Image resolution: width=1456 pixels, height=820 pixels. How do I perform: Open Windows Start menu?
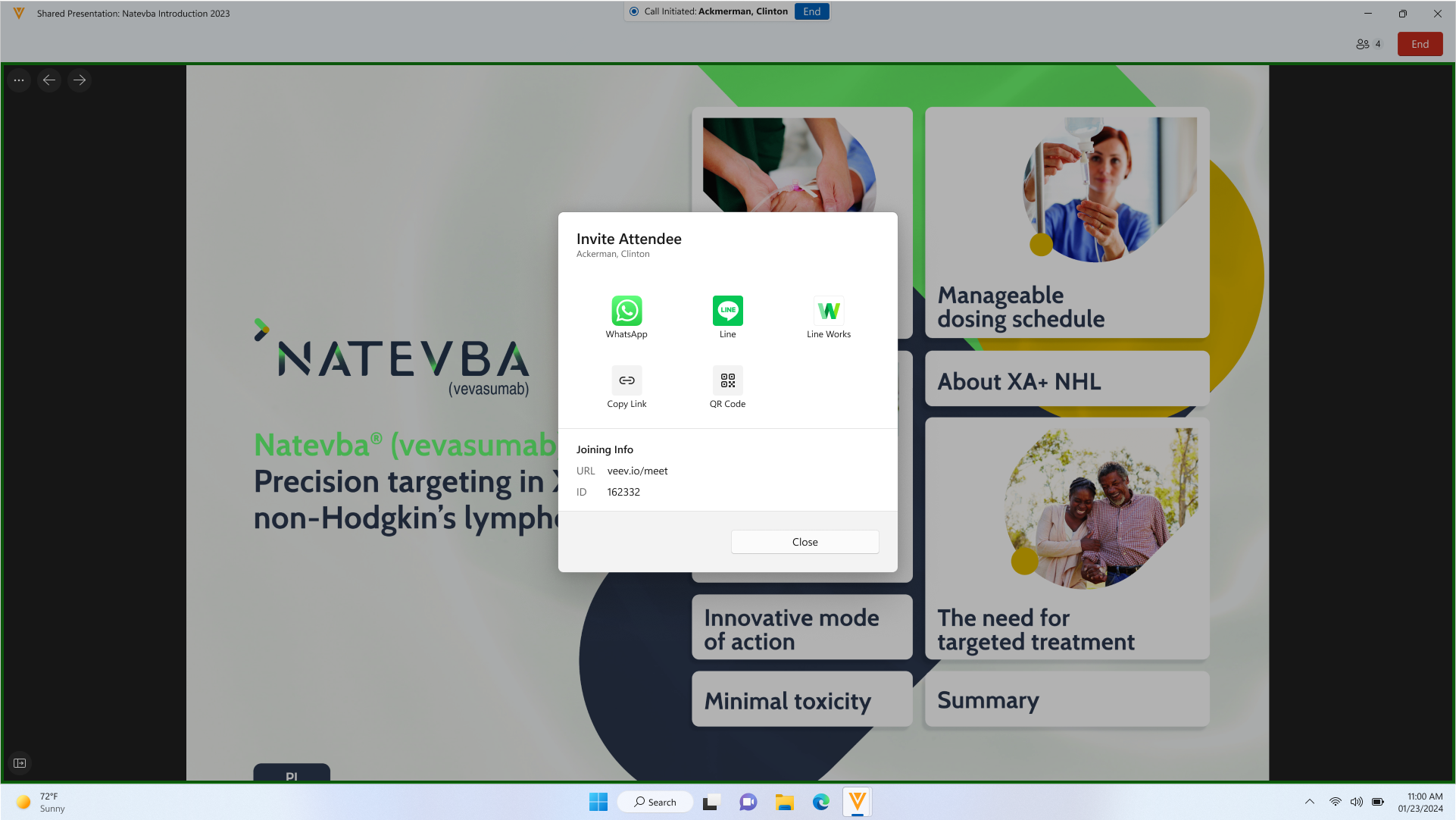click(x=598, y=802)
